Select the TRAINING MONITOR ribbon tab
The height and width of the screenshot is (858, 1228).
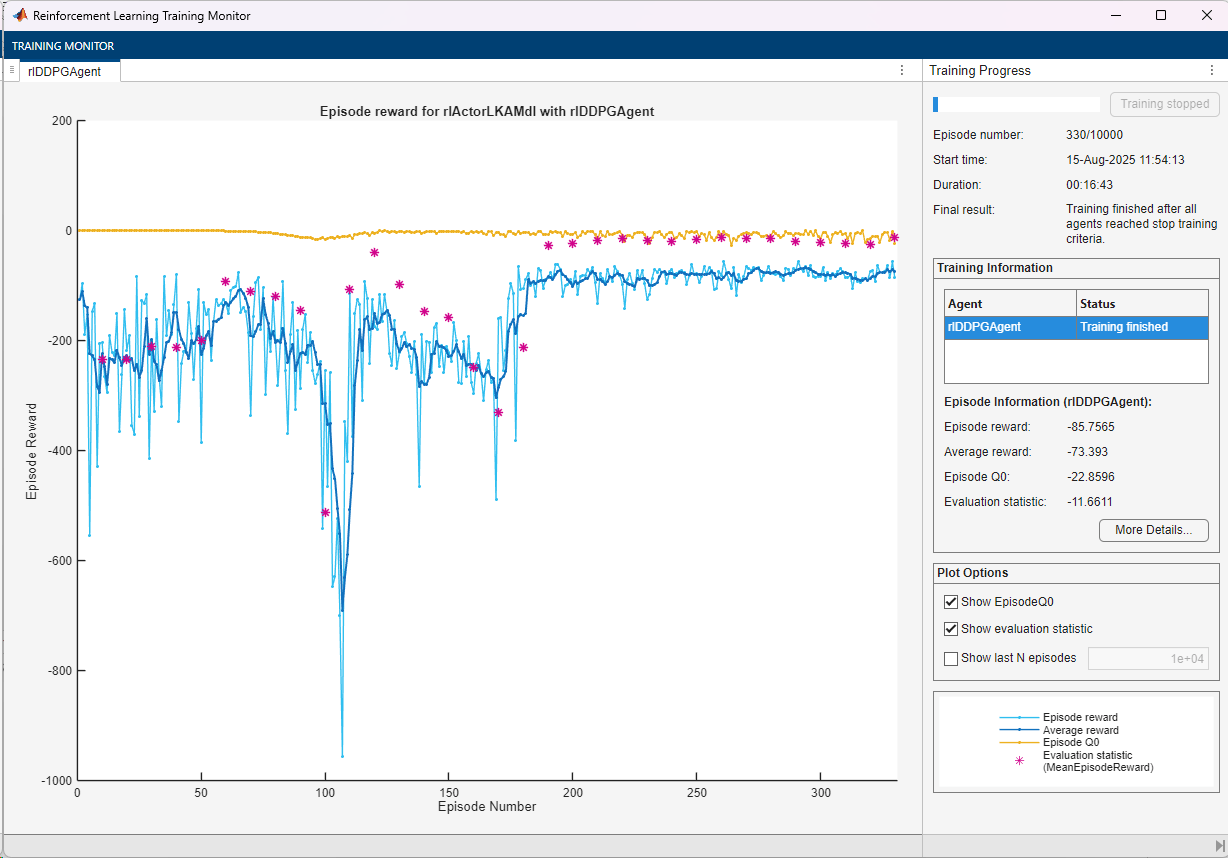click(x=63, y=46)
